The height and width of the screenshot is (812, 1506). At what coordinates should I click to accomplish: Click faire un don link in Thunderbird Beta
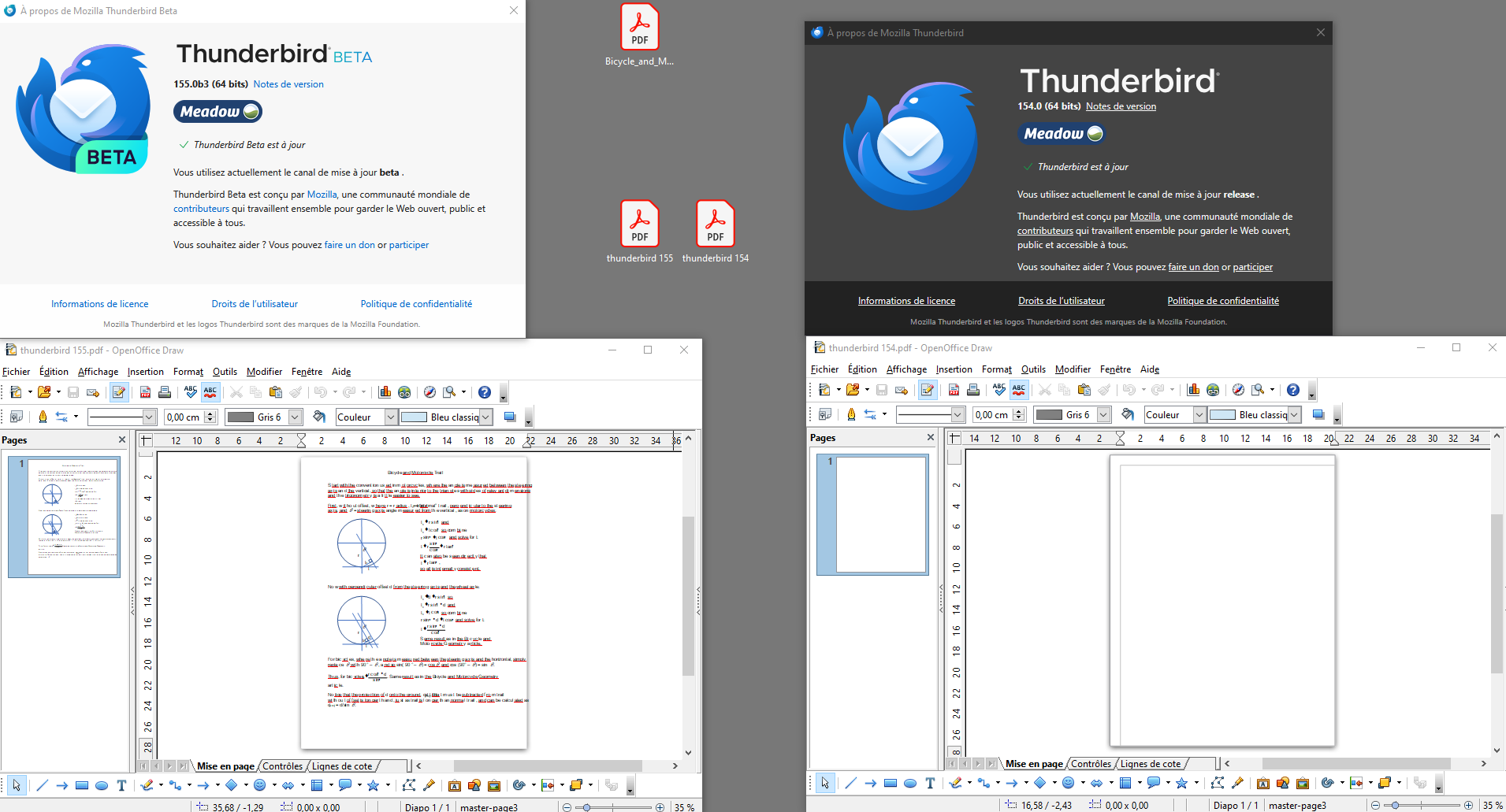point(350,245)
